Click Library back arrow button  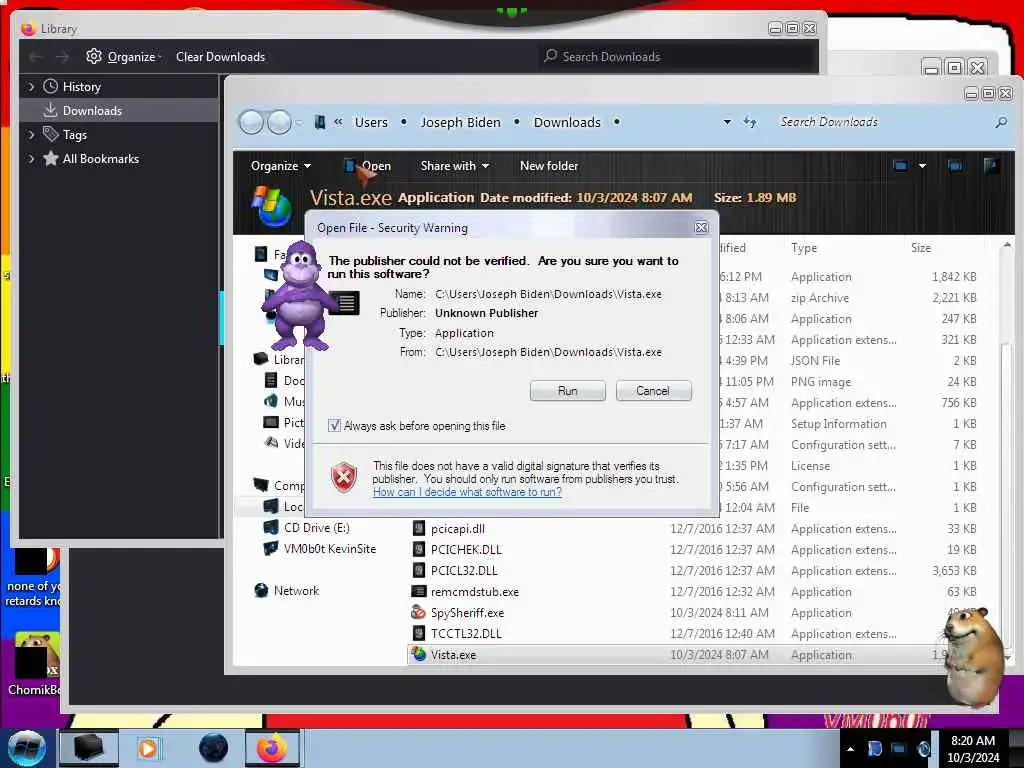coord(36,57)
